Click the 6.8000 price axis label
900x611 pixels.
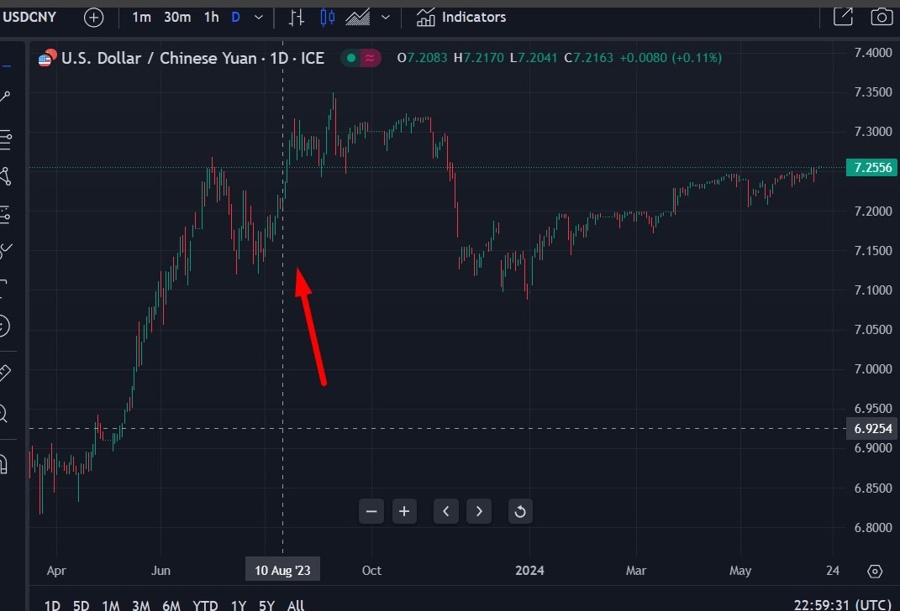click(x=873, y=528)
